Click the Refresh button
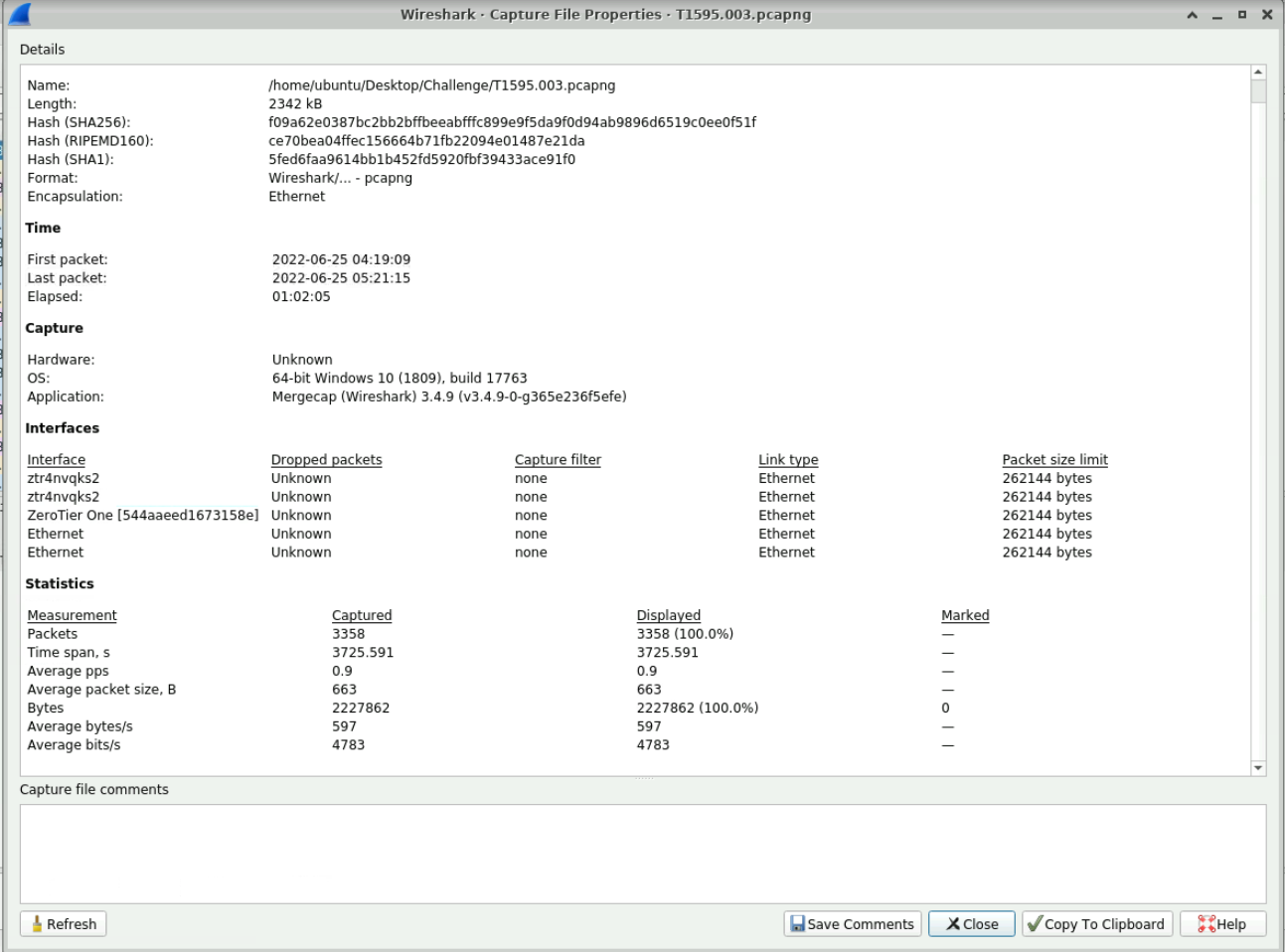This screenshot has height=952, width=1285. [x=64, y=924]
